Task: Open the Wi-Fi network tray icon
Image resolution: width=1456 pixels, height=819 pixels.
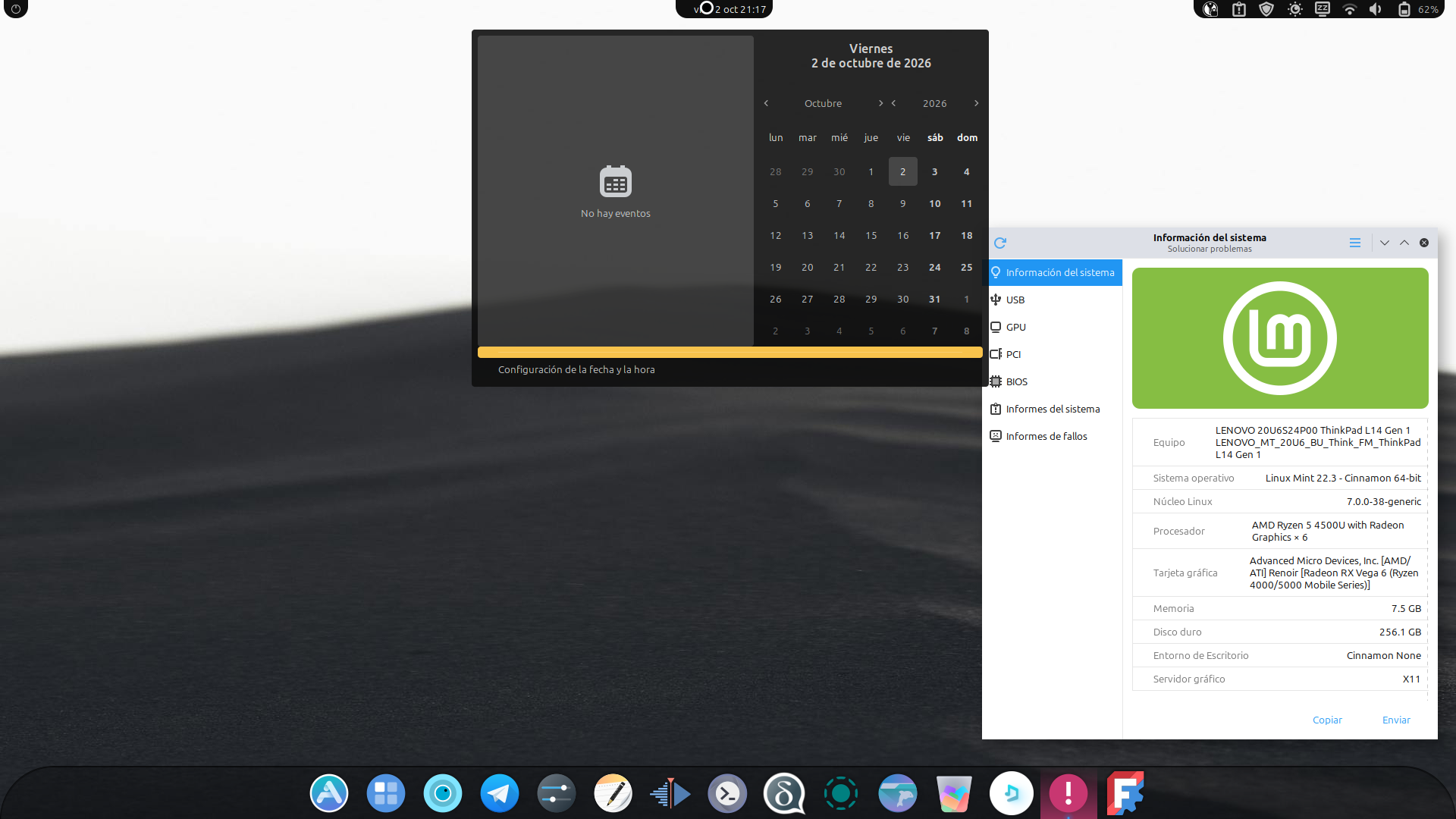Action: pos(1349,9)
